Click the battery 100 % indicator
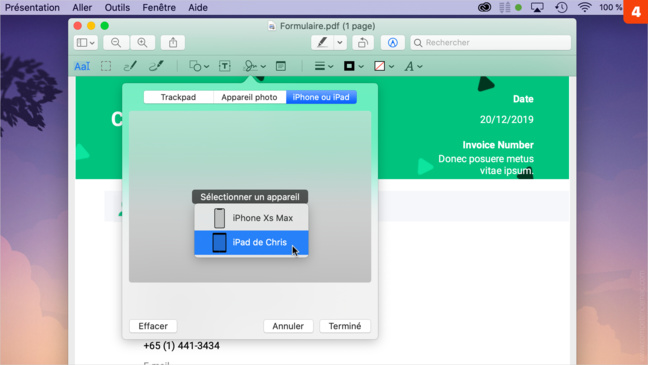 tap(610, 7)
